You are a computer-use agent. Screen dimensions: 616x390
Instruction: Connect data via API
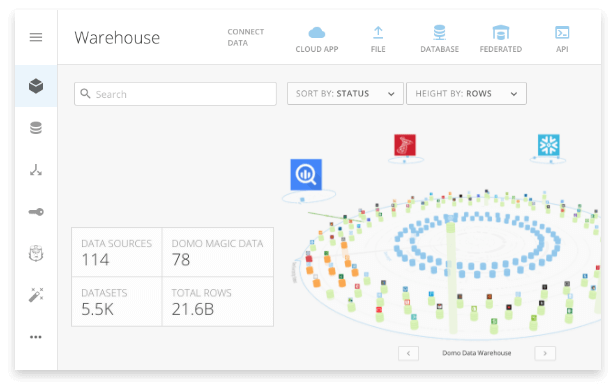pos(562,39)
